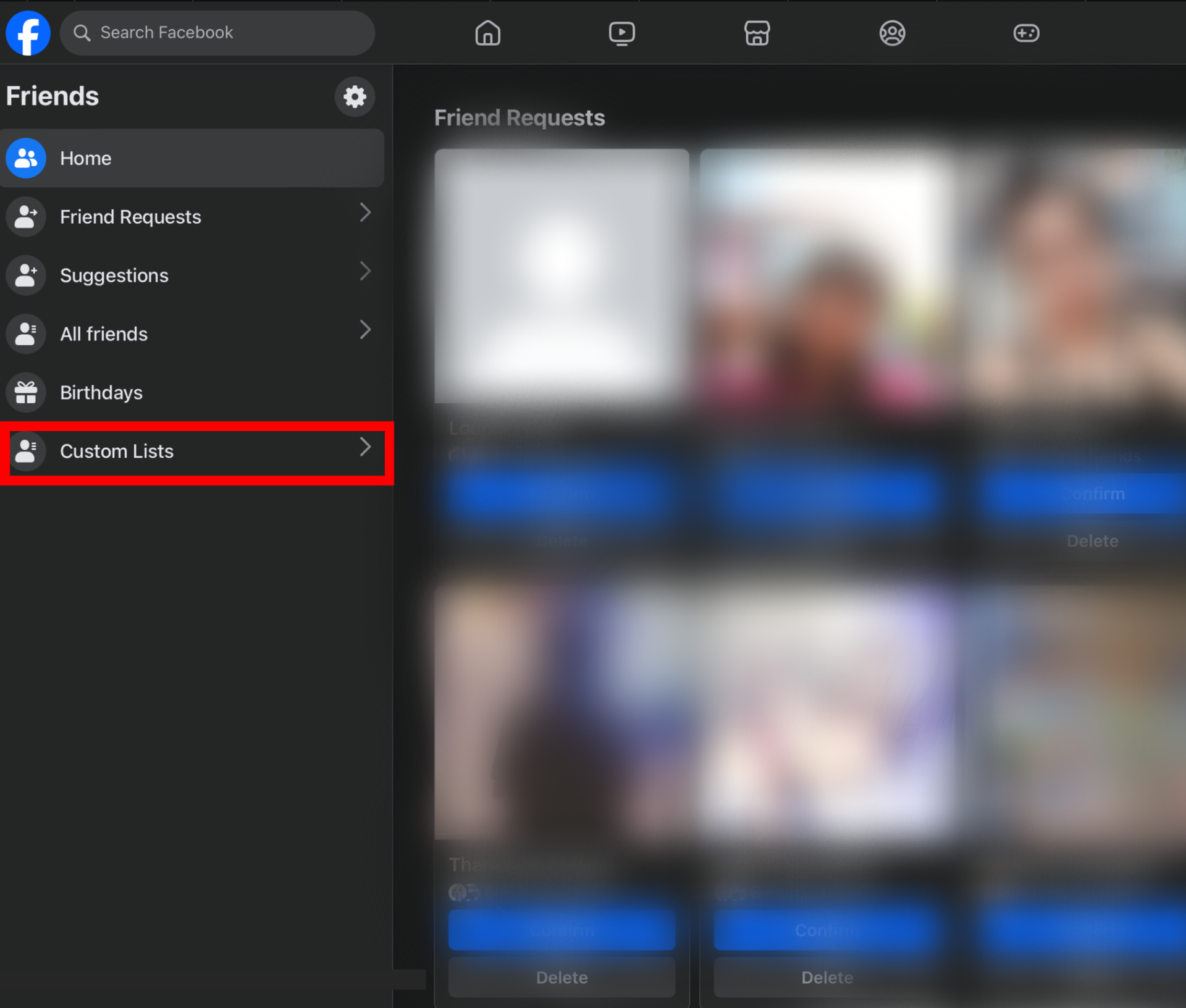Open the Watch video tab icon
Screen dimensions: 1186x1008
(621, 33)
